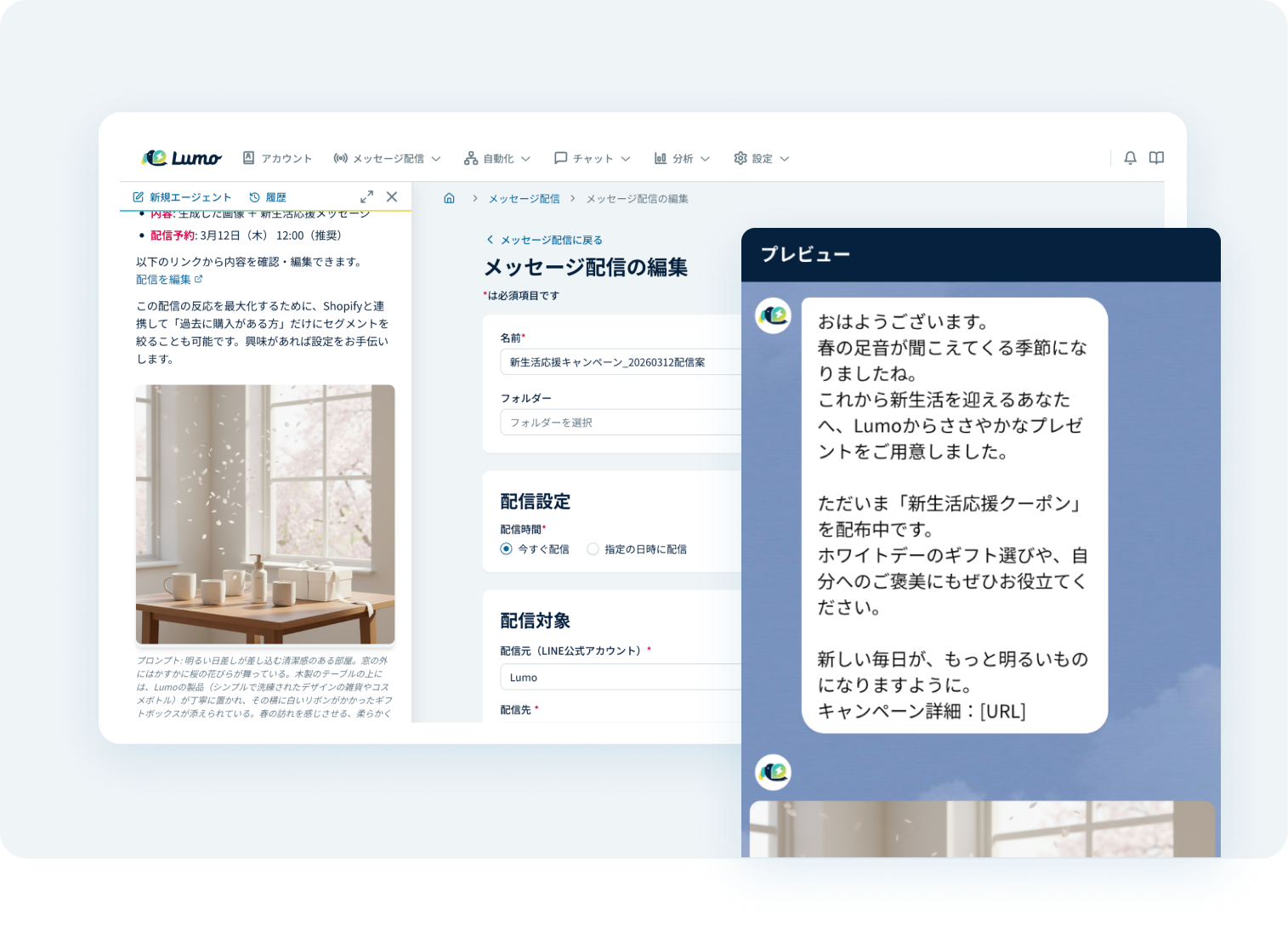Open the アカウント section icon
This screenshot has height=926, width=1288.
247,157
